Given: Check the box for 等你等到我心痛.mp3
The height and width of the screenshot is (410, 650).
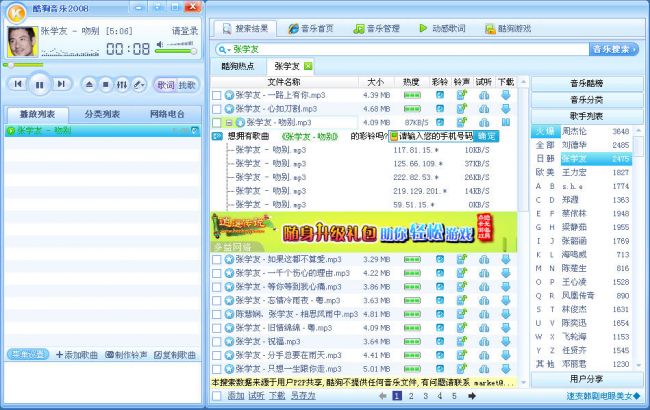Looking at the screenshot, I should [x=216, y=287].
